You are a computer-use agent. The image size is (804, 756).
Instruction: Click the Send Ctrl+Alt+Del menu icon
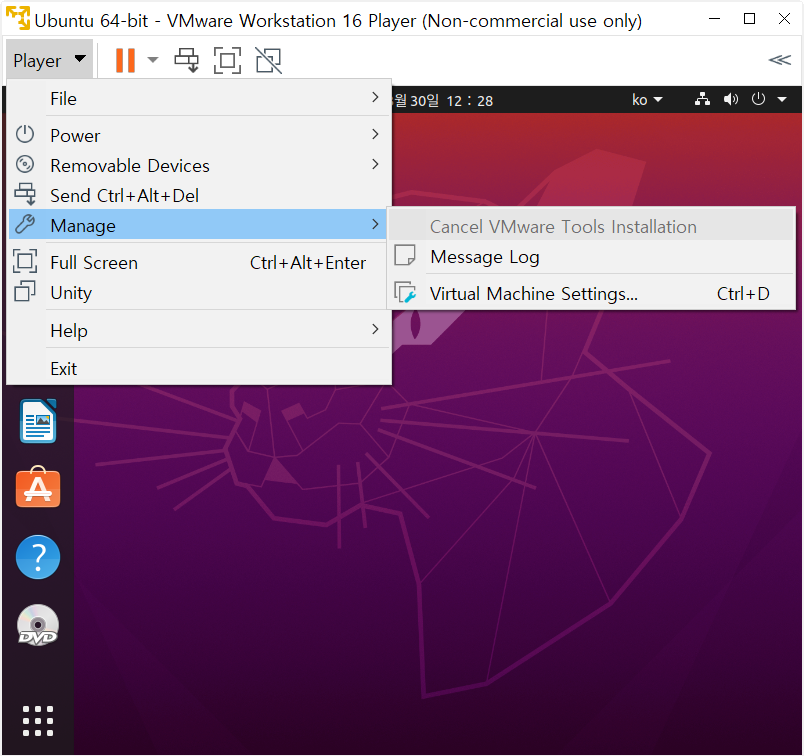(25, 194)
